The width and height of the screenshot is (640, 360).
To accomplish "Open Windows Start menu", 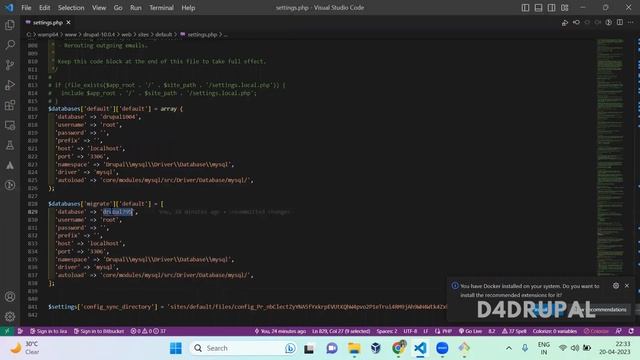I will tap(176, 348).
